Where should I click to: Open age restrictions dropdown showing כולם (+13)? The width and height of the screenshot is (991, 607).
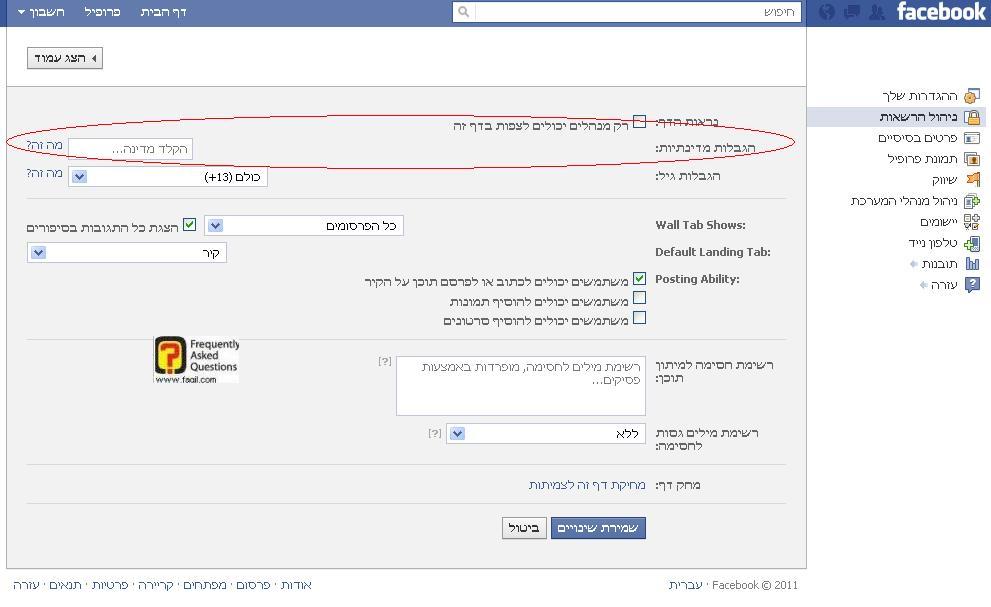[168, 177]
